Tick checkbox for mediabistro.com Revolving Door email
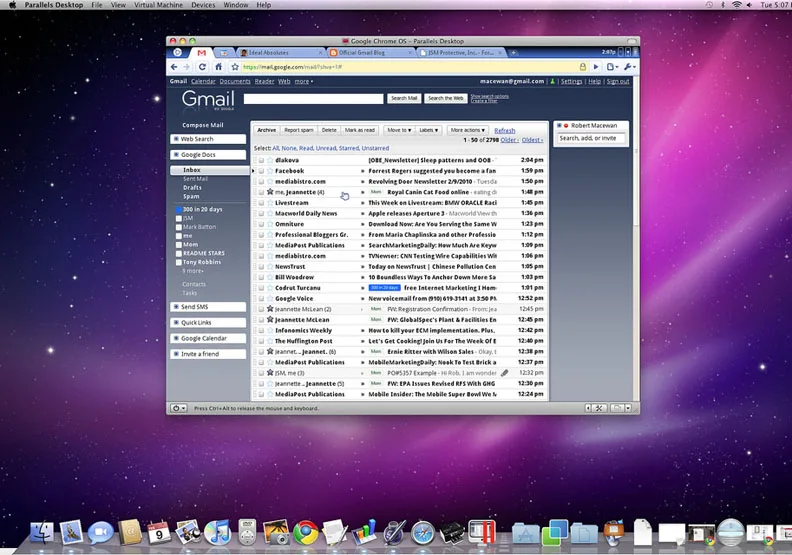Image resolution: width=792 pixels, height=555 pixels. pos(261,182)
